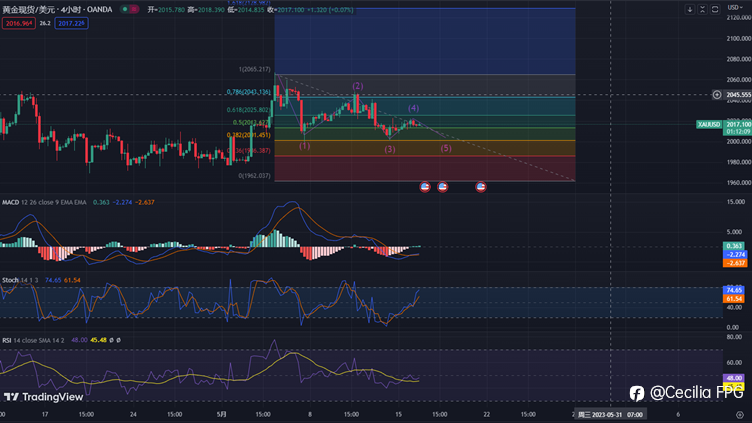Select Elliott wave label (2)
This screenshot has height=423, width=752.
(x=358, y=86)
